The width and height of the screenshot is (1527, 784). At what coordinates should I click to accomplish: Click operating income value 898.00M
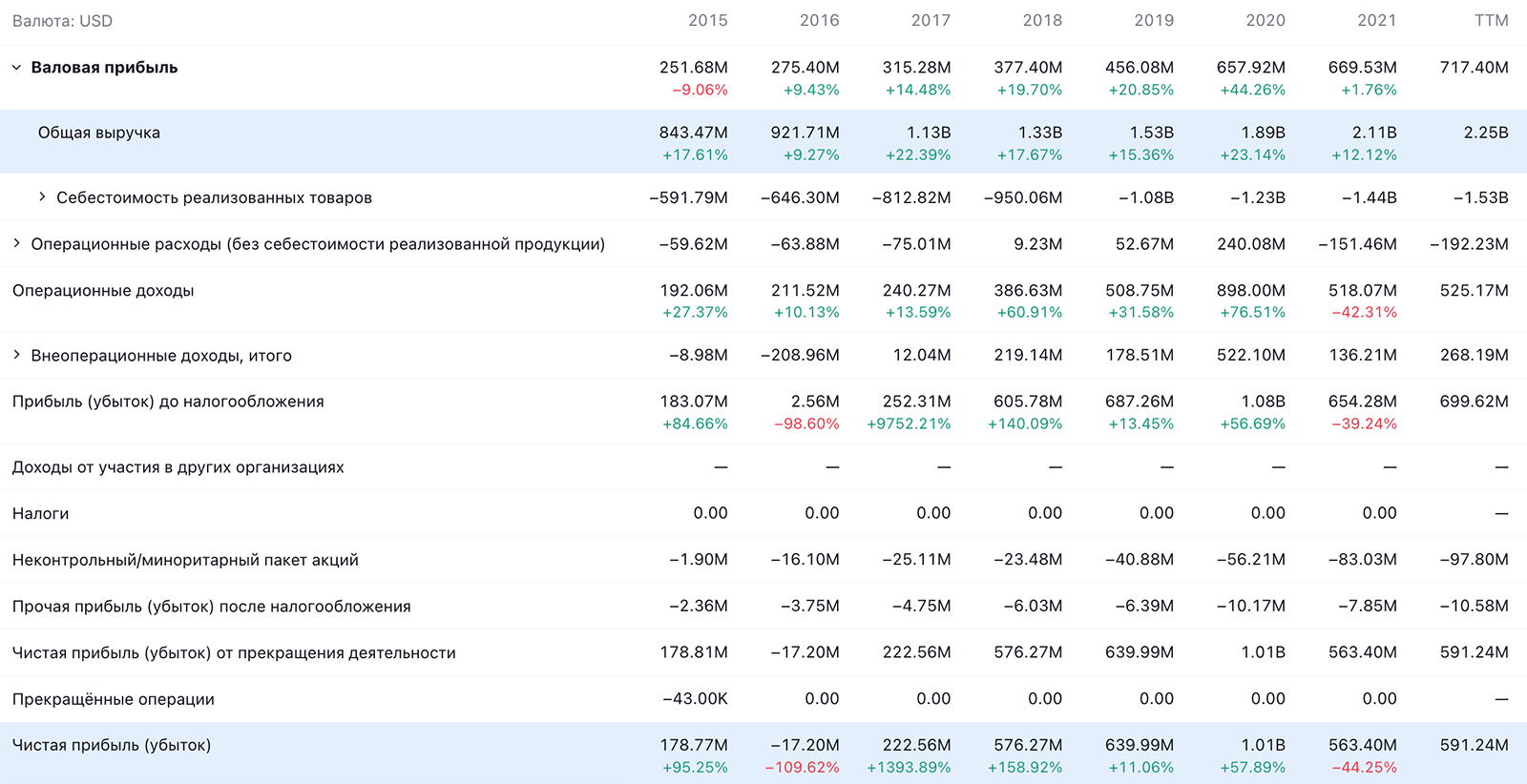1251,291
